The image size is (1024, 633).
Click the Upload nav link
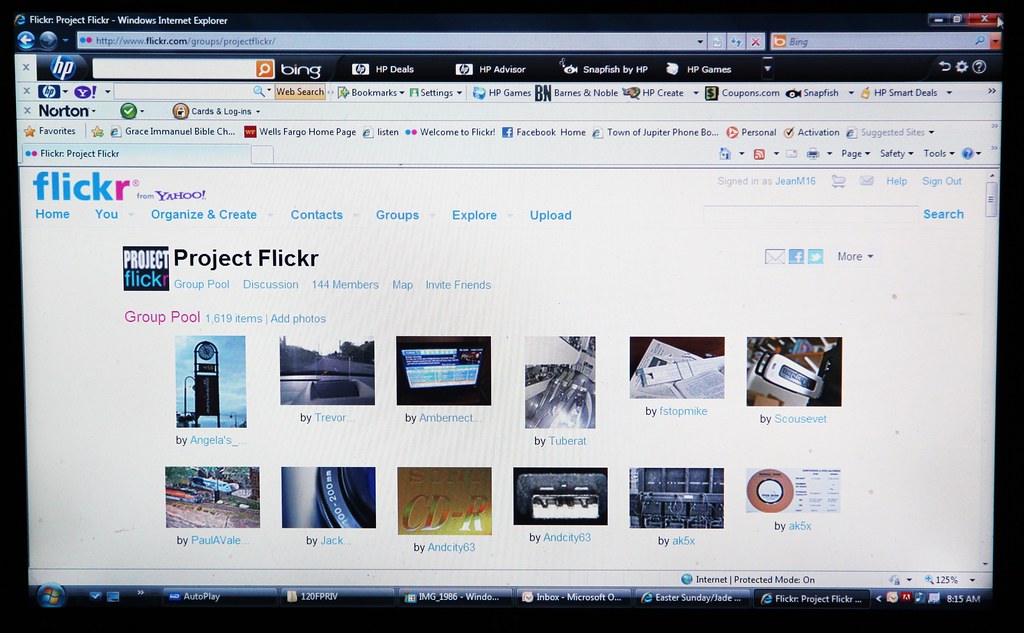551,215
